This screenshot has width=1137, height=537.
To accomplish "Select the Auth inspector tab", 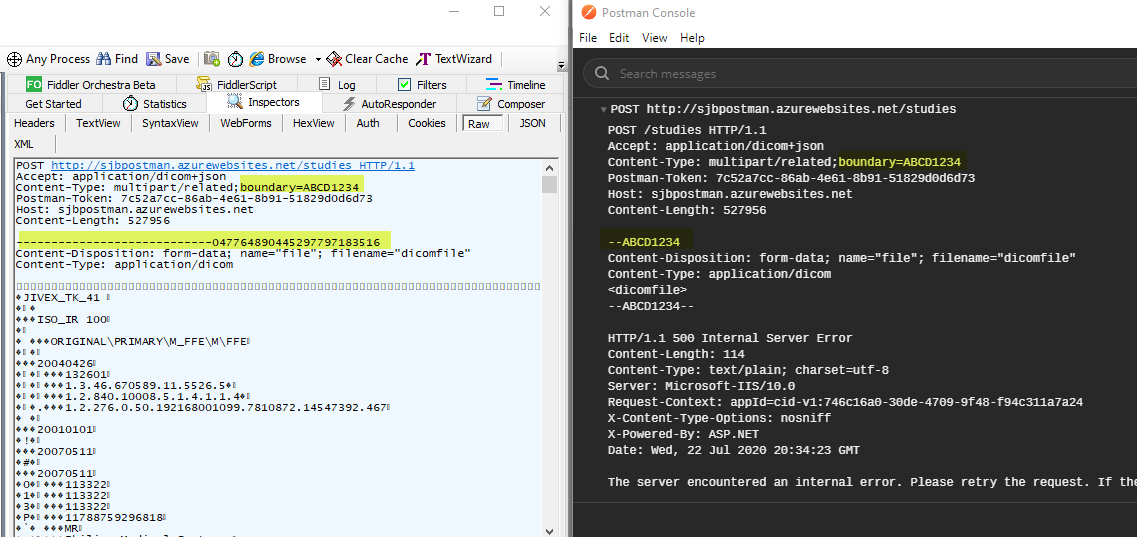I will (368, 123).
